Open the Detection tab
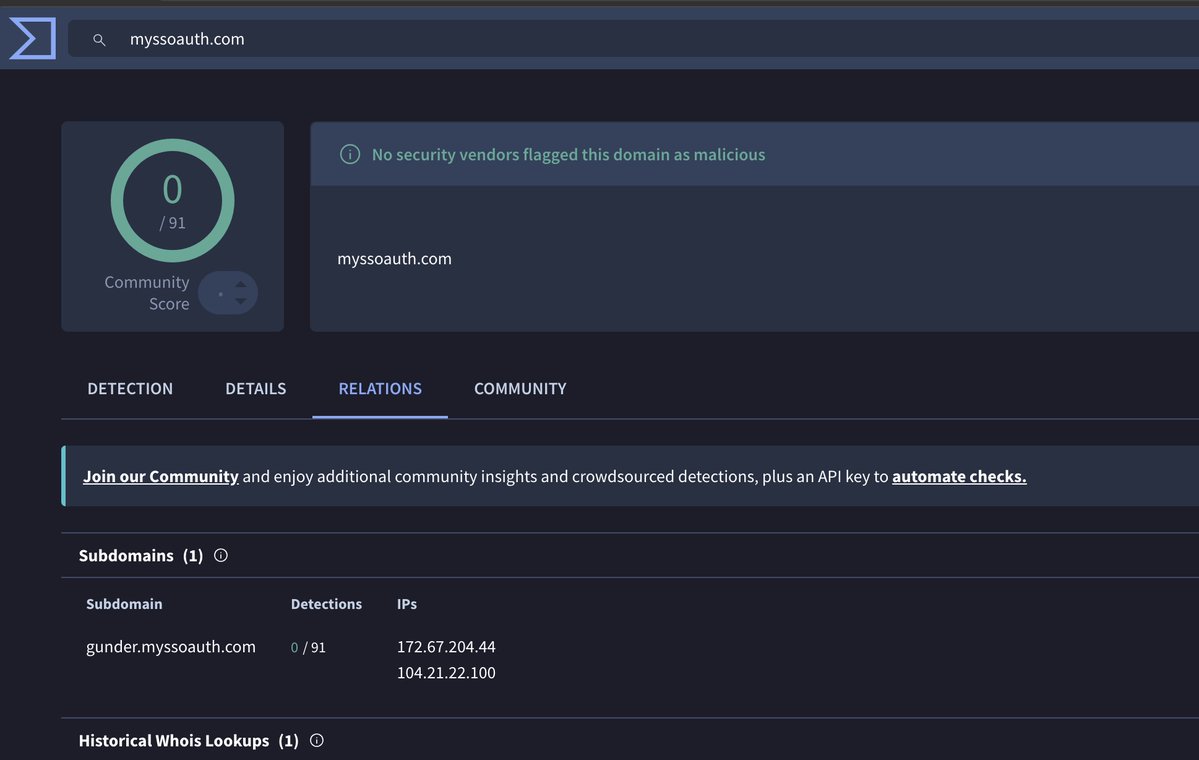The image size is (1199, 760). 130,388
